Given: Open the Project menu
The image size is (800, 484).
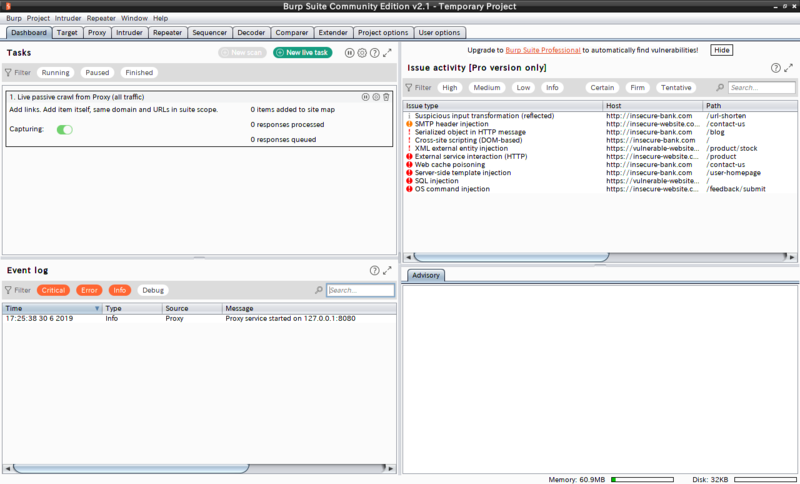Looking at the screenshot, I should pyautogui.click(x=38, y=18).
